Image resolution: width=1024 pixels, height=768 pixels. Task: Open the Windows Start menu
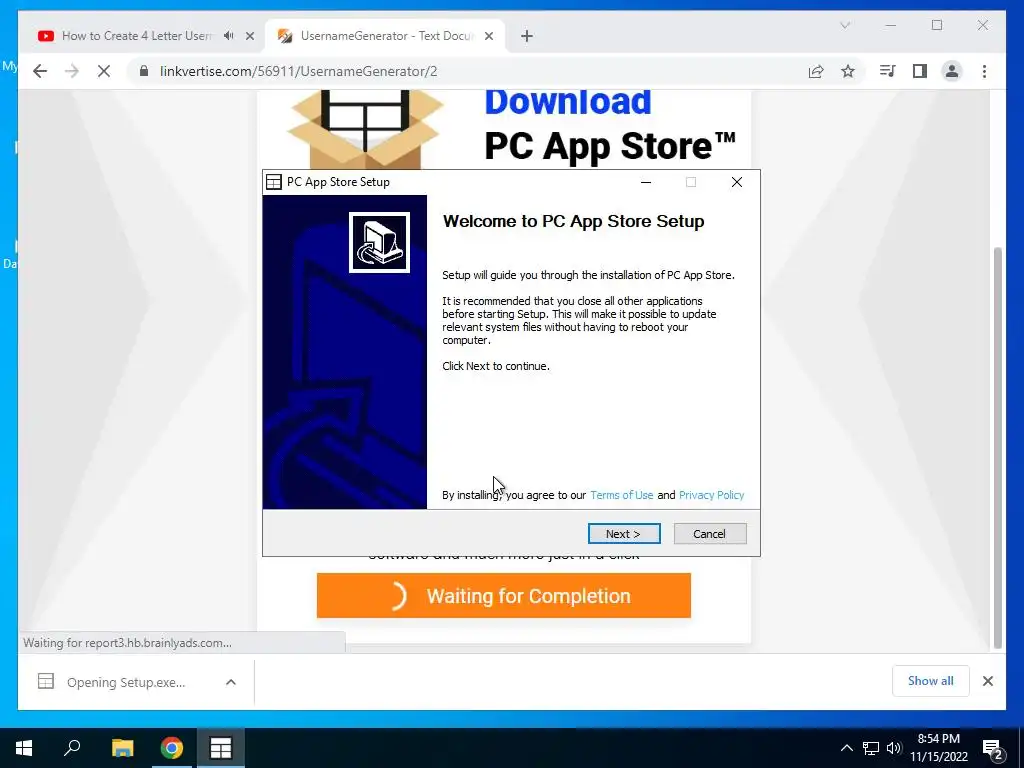[24, 748]
